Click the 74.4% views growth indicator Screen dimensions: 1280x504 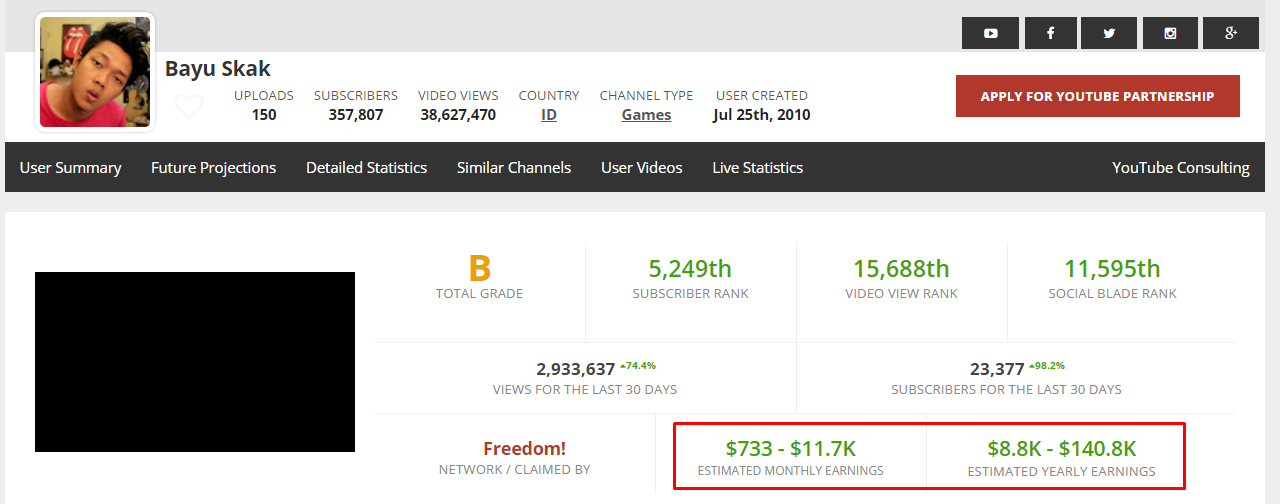(638, 365)
